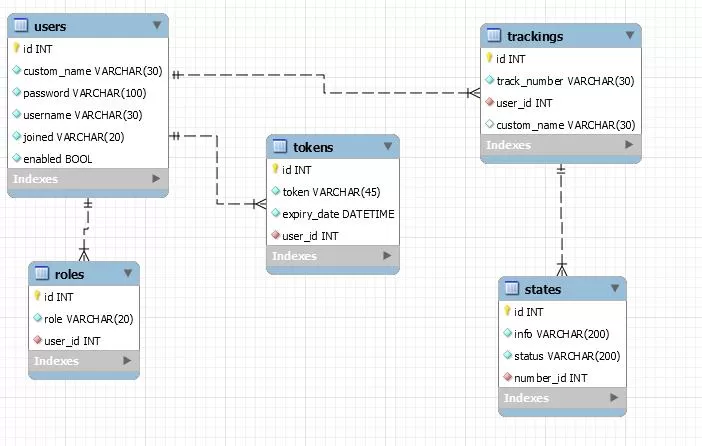Image resolution: width=702 pixels, height=446 pixels.
Task: Select 'password VARCHAR(100)' column
Action: 85,93
